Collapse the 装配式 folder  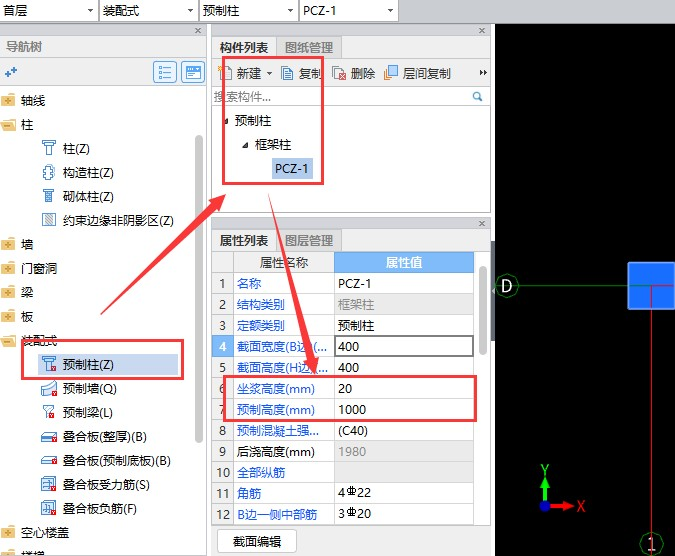[x=7, y=342]
